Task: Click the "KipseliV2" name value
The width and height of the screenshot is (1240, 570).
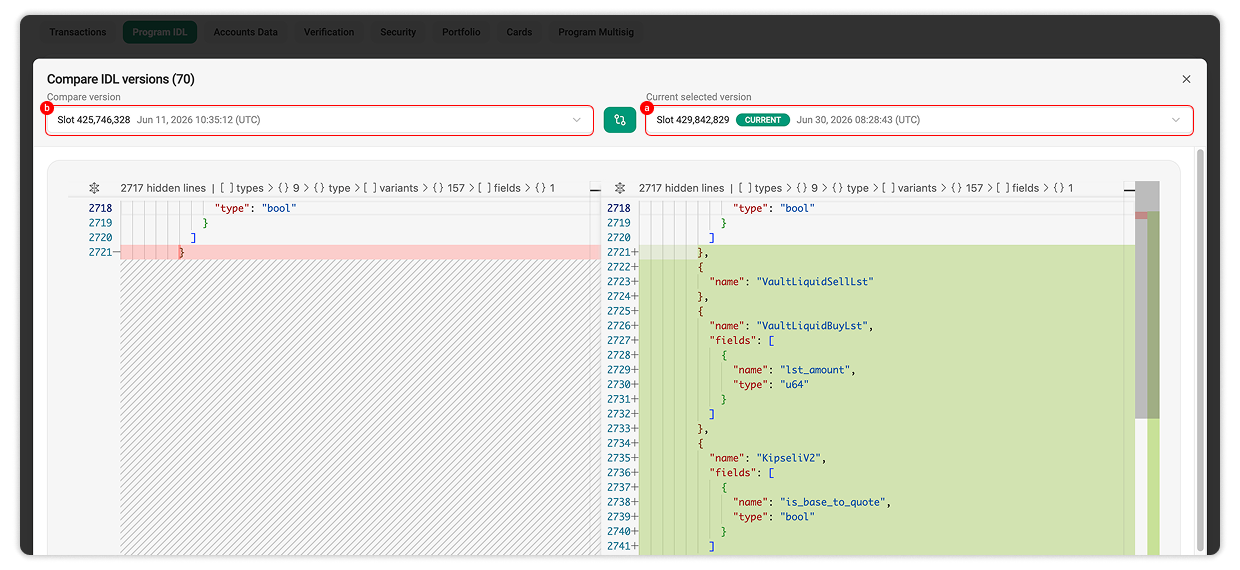Action: 790,458
